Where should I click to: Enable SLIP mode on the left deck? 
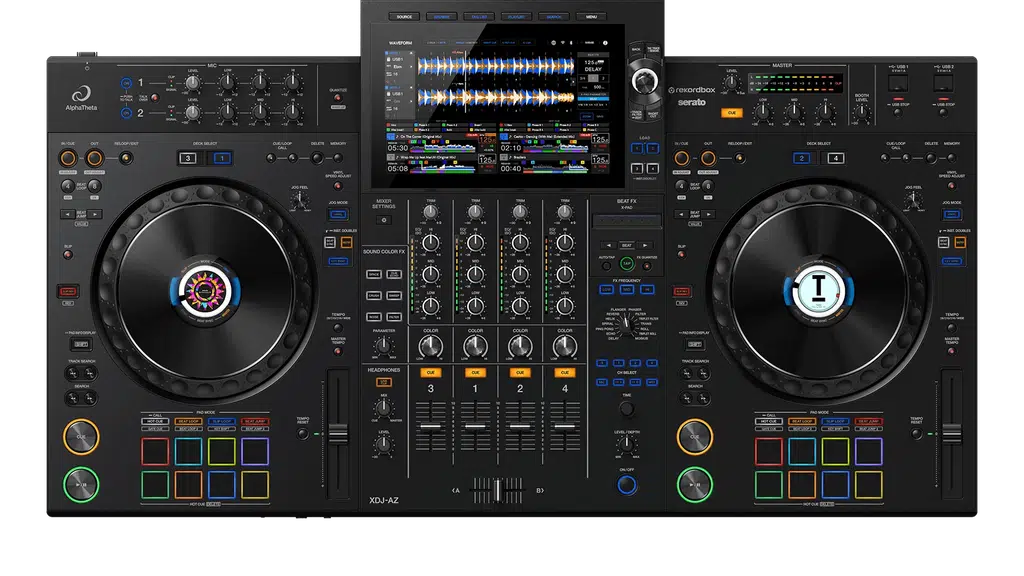coord(68,254)
